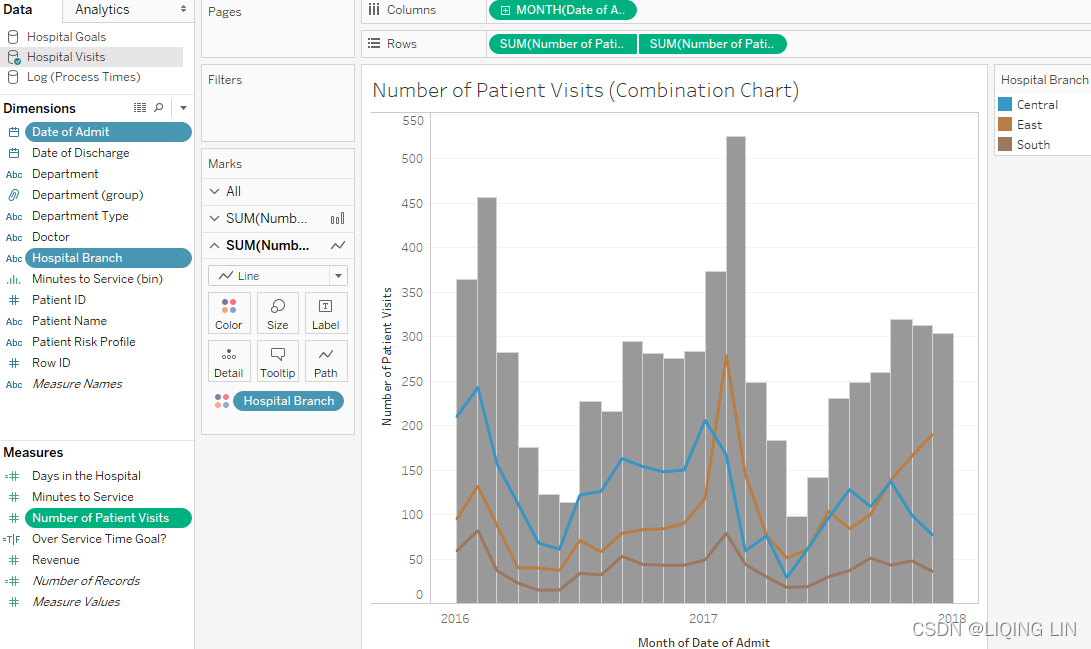Expand the first SUM(Numb... bar marks card
The image size is (1091, 649).
pyautogui.click(x=214, y=218)
